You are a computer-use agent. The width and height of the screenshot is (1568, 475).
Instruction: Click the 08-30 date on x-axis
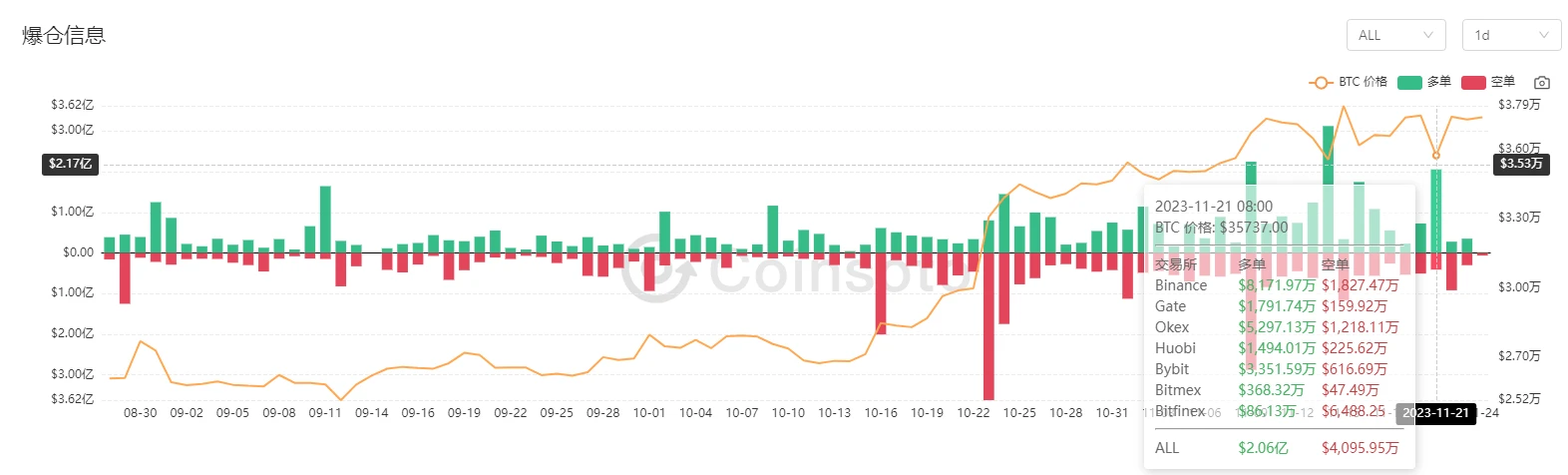(x=140, y=413)
